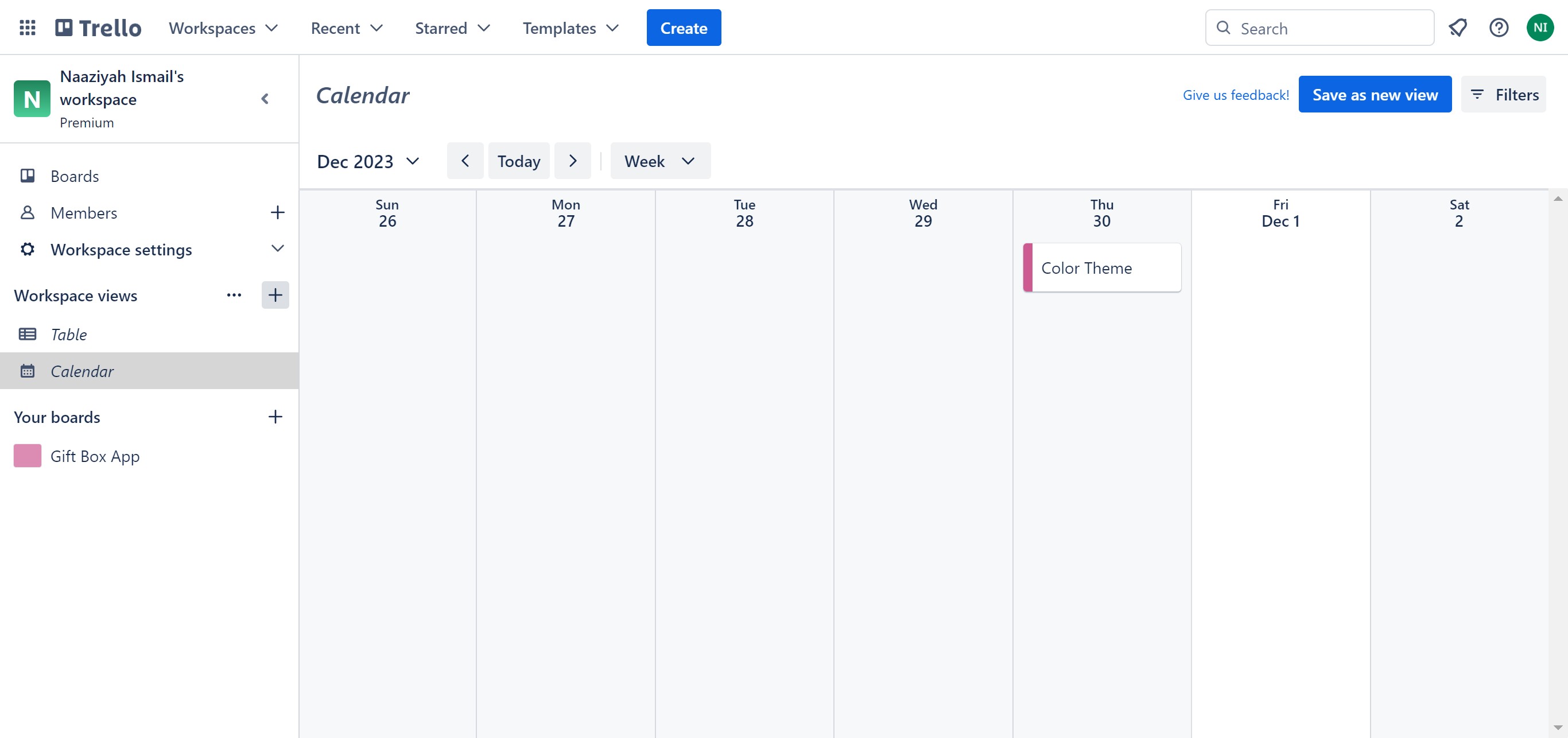Click Save as new view
This screenshot has height=738, width=1568.
(x=1375, y=94)
